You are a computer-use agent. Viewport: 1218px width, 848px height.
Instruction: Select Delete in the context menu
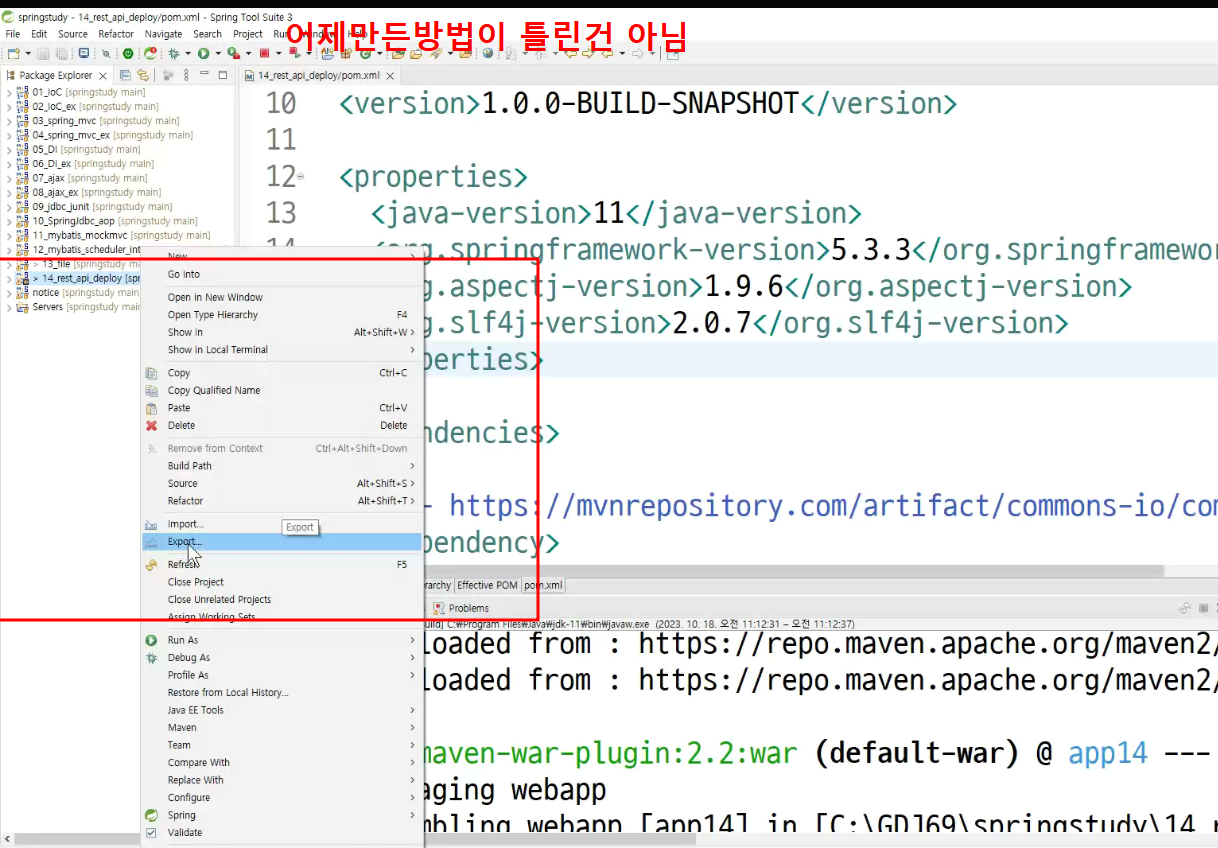[282, 425]
